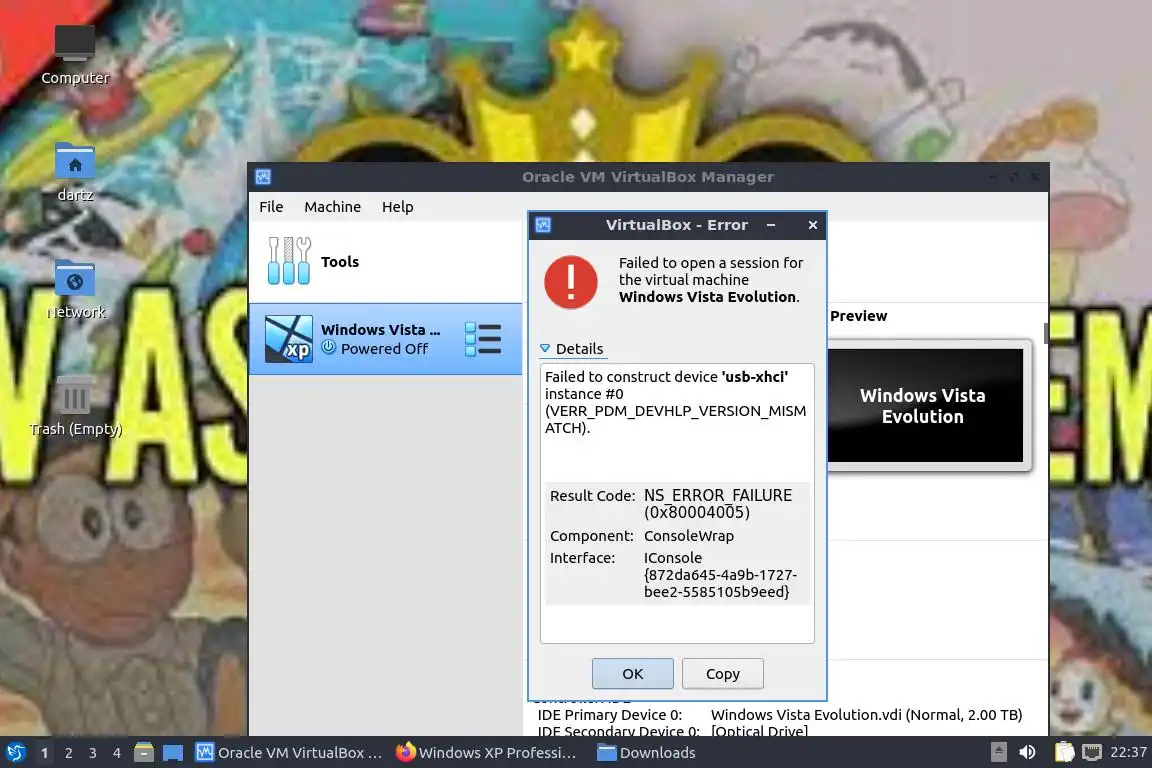Launch the file manager taskbar icon
Screen dimensions: 1152x768
pos(143,752)
